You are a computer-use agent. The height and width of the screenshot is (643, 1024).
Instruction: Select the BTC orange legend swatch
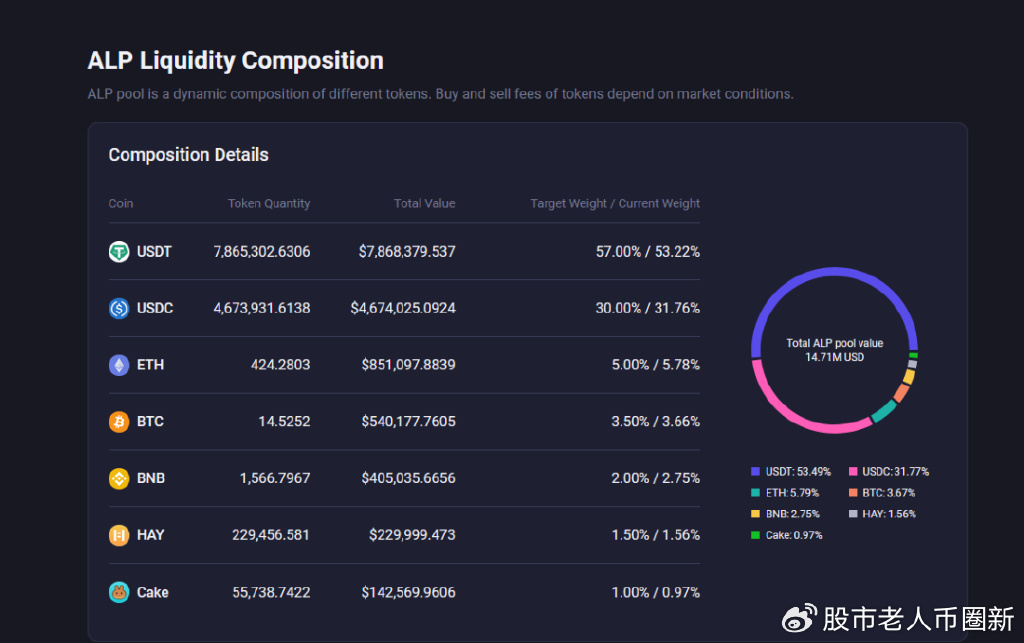click(x=853, y=493)
